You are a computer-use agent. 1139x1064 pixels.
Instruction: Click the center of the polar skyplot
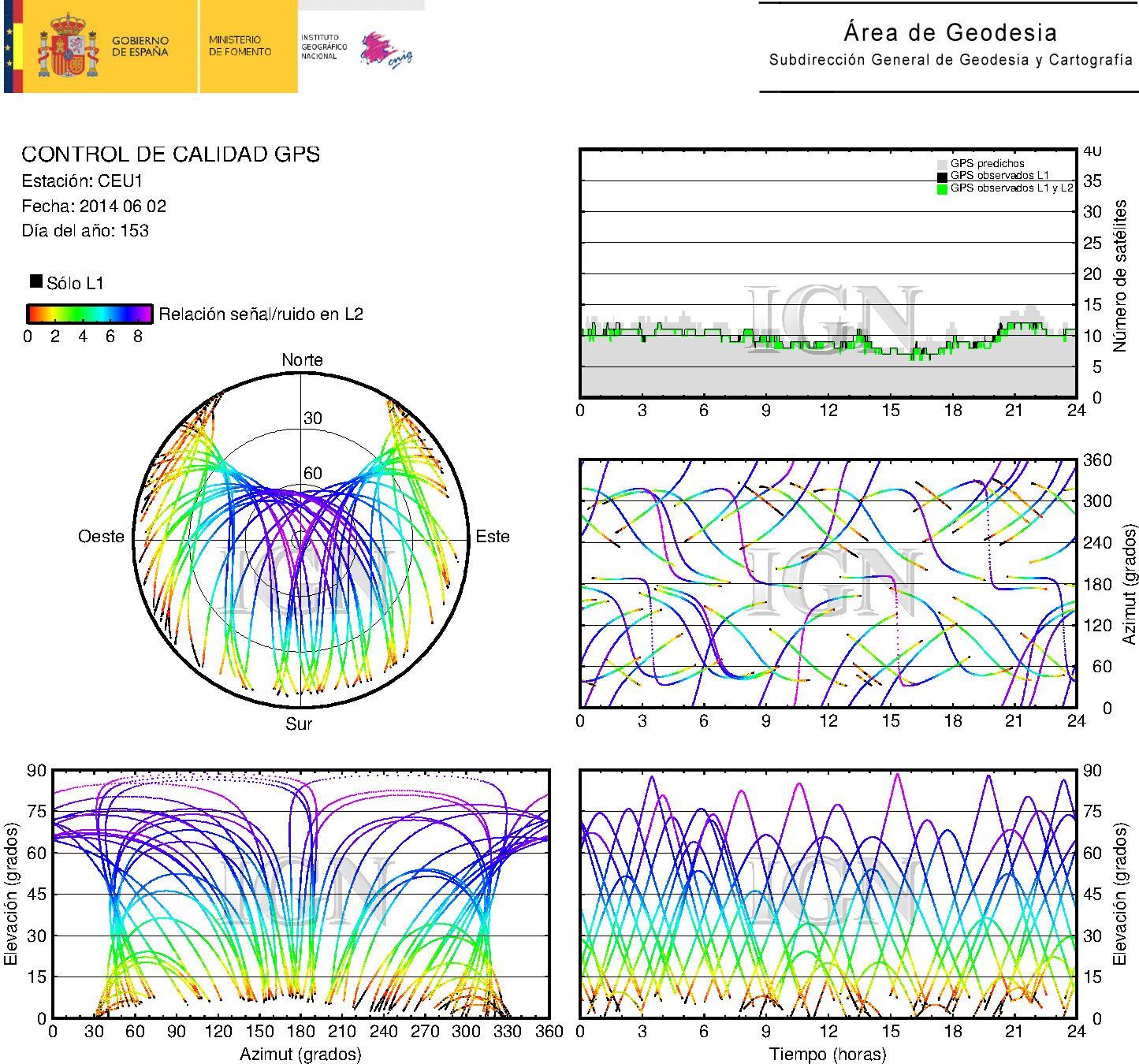[300, 540]
